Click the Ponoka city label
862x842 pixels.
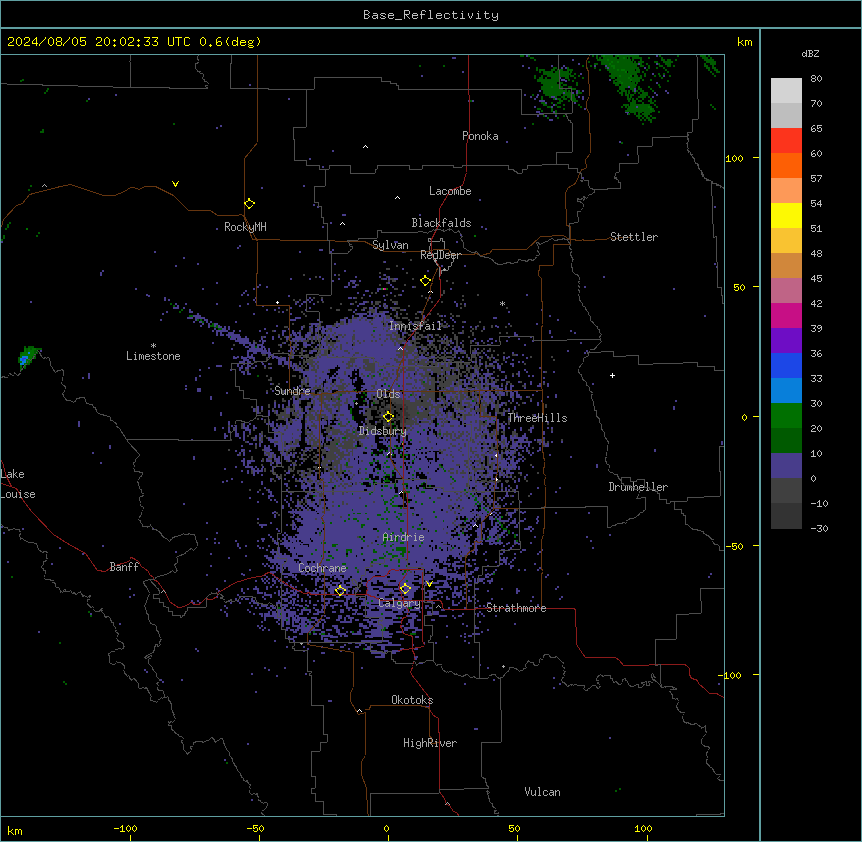480,136
